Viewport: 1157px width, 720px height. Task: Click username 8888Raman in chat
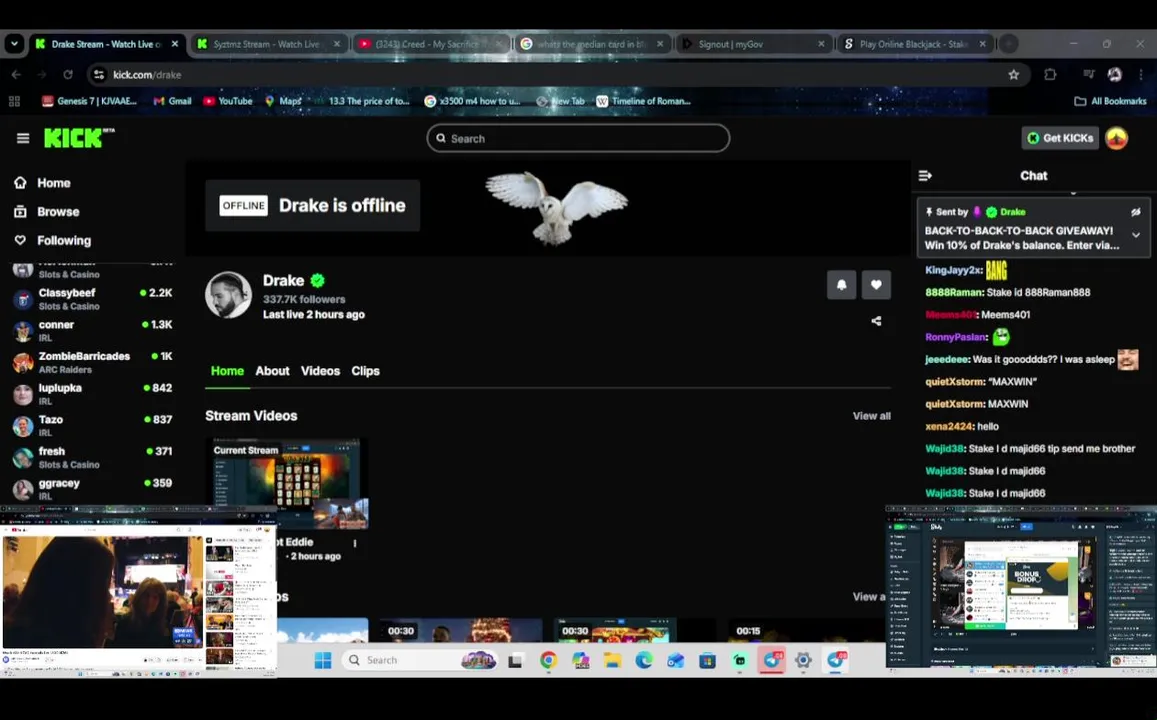954,293
